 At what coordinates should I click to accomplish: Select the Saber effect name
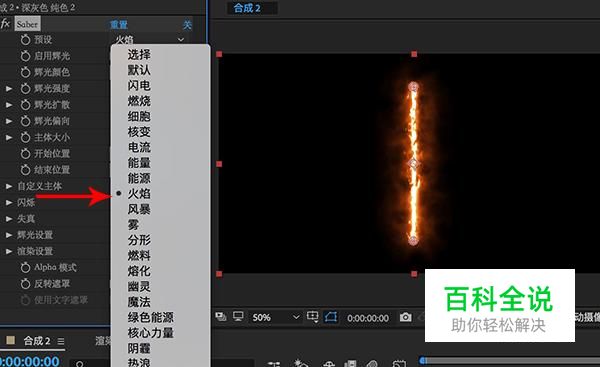(x=27, y=24)
